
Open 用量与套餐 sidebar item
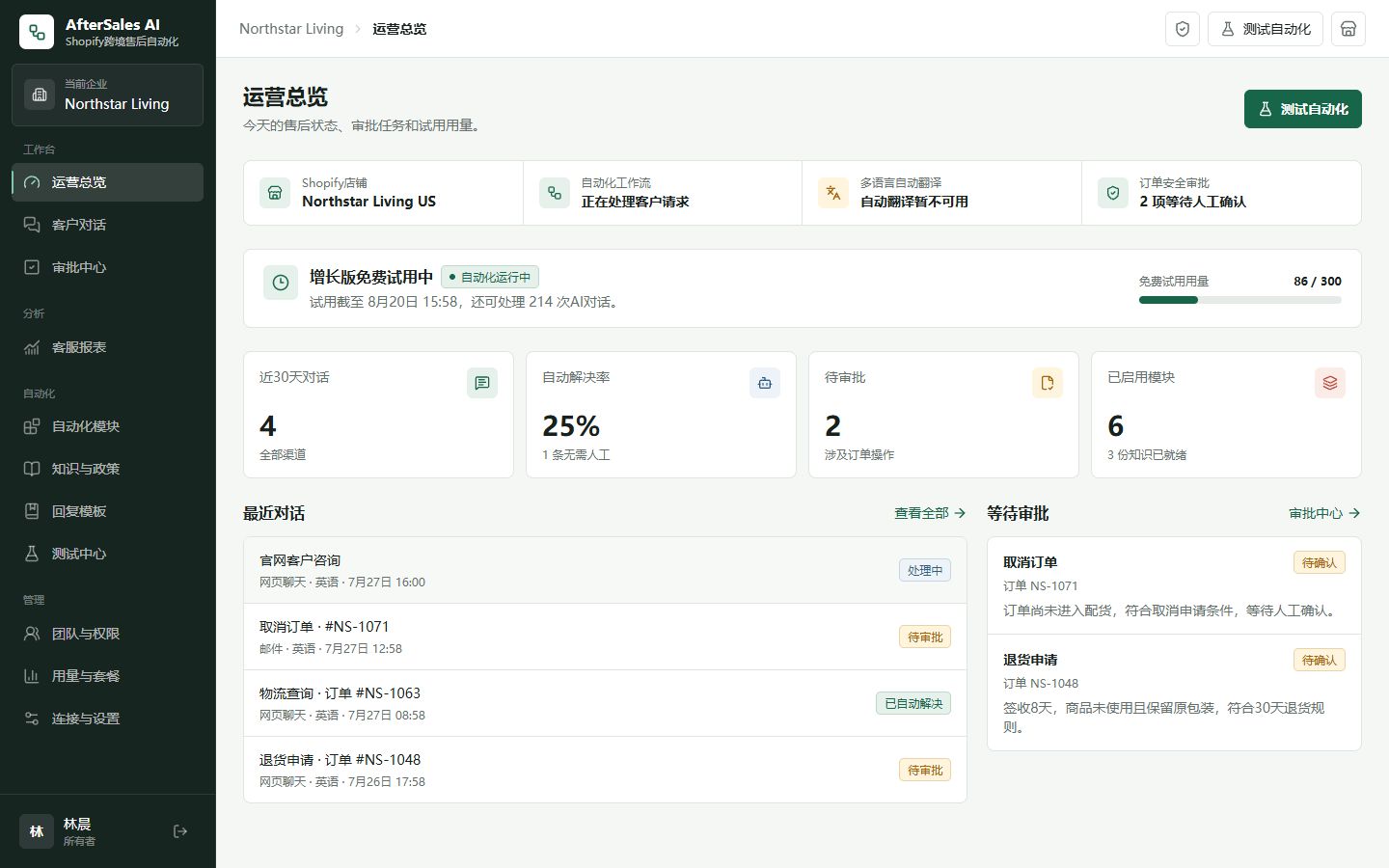tap(107, 676)
